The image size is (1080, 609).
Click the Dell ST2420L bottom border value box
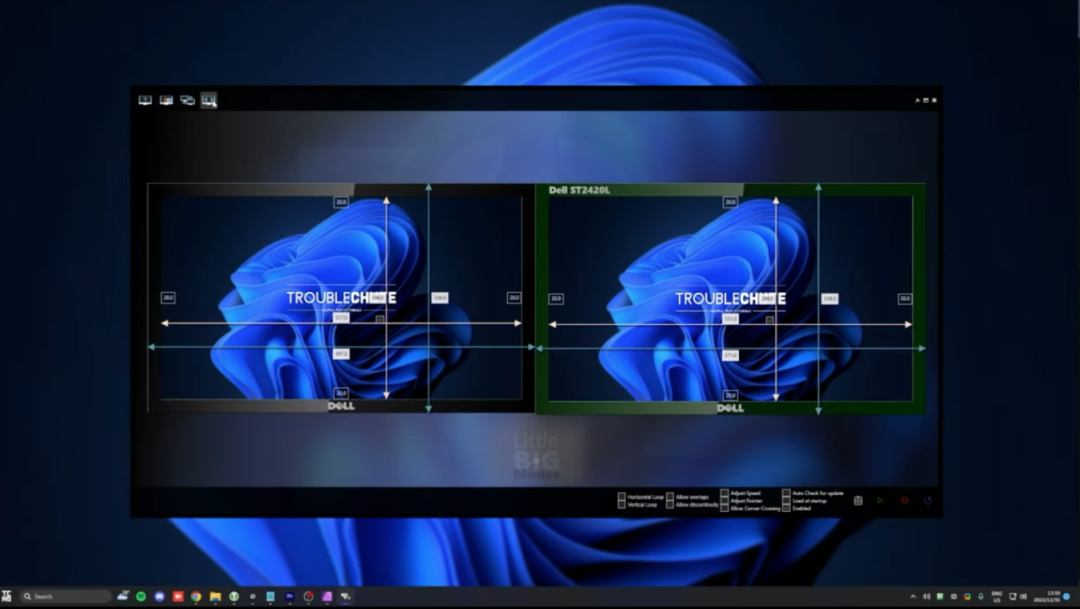point(730,395)
